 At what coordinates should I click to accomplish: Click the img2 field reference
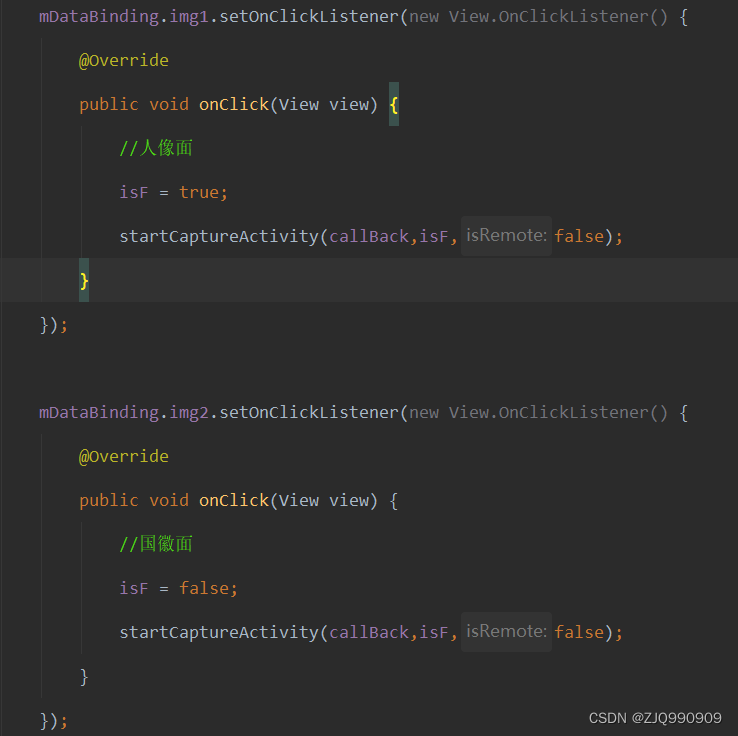click(x=189, y=413)
